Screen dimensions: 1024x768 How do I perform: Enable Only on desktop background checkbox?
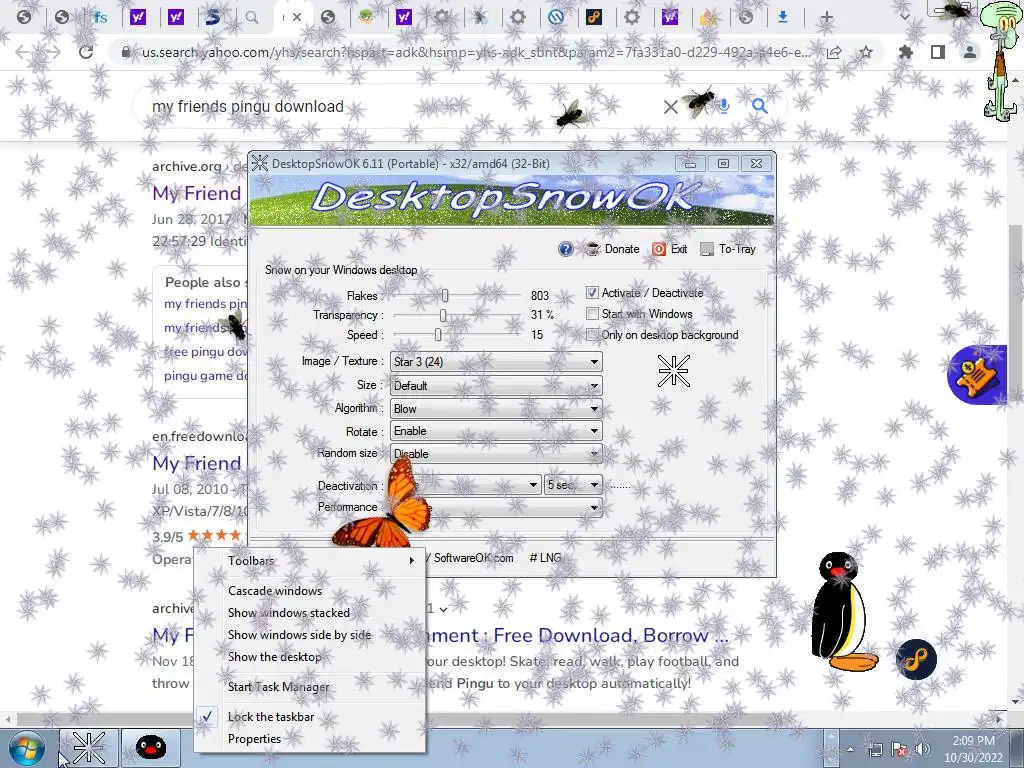click(592, 334)
